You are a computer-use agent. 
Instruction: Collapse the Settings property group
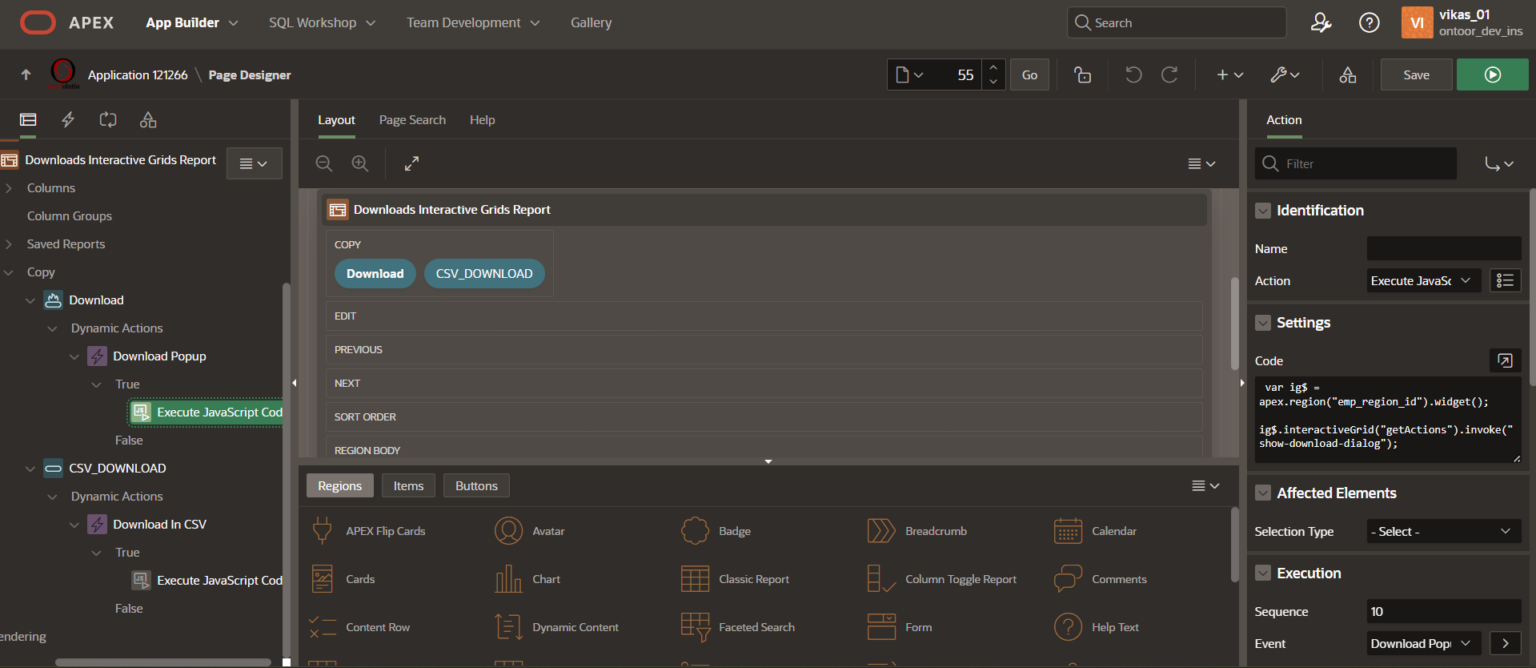[x=1263, y=323]
